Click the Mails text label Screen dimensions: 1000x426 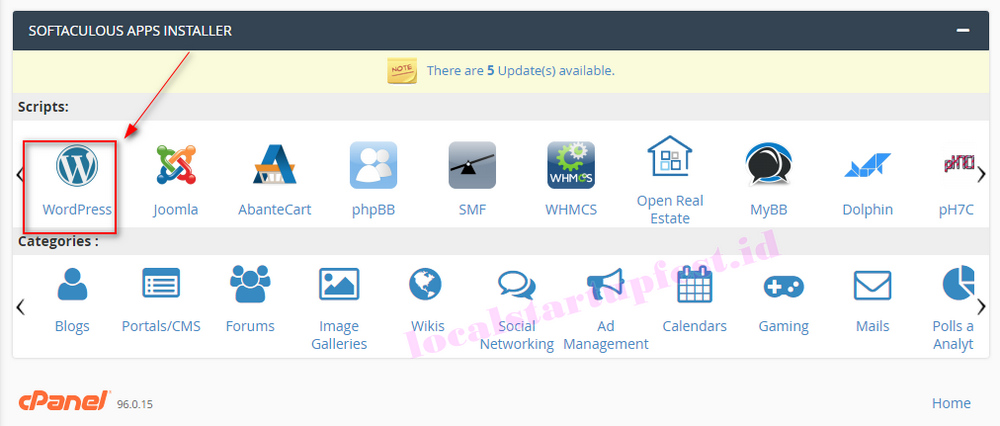tap(872, 327)
